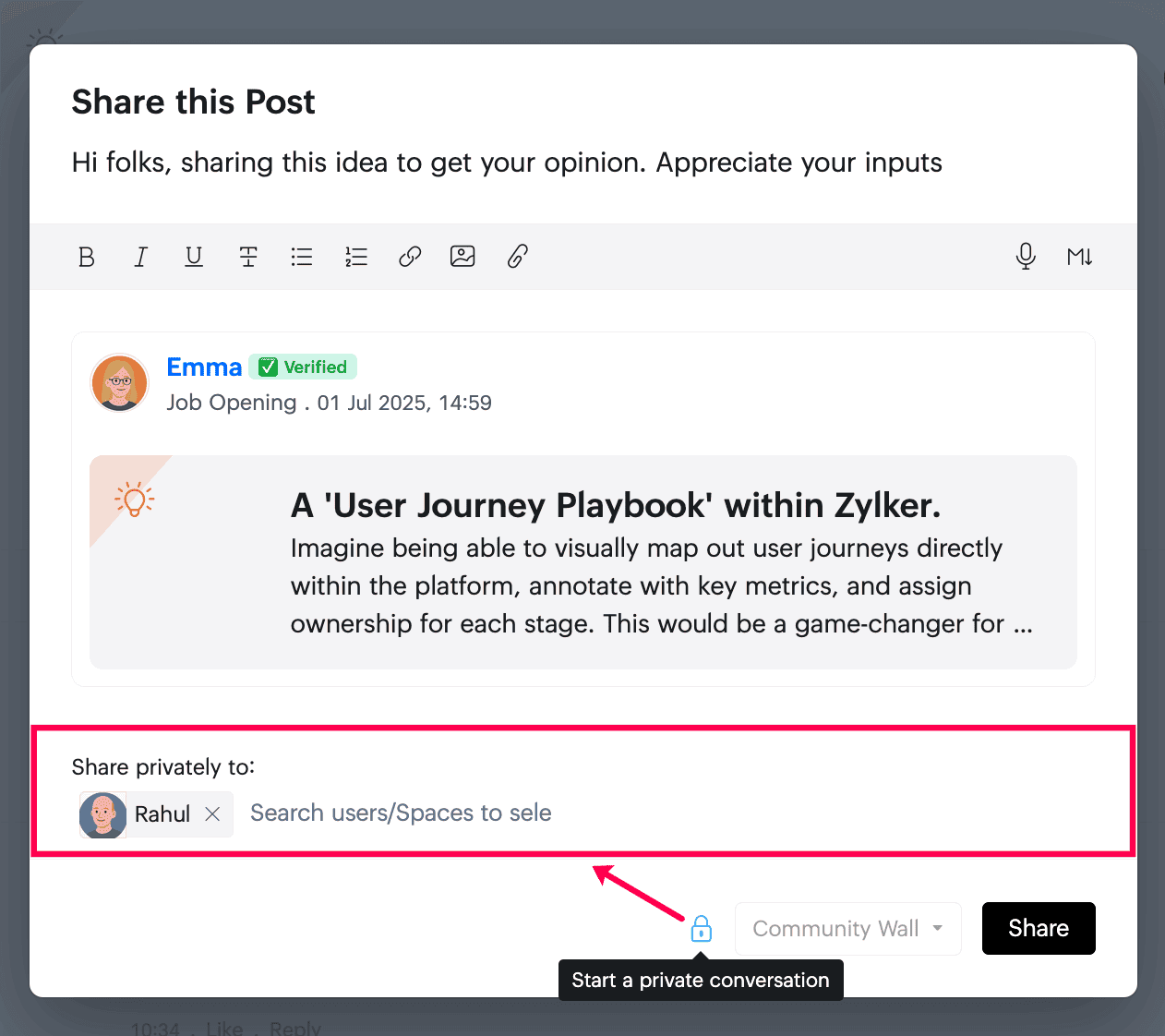Insert a numbered list
This screenshot has width=1165, height=1036.
tap(356, 257)
